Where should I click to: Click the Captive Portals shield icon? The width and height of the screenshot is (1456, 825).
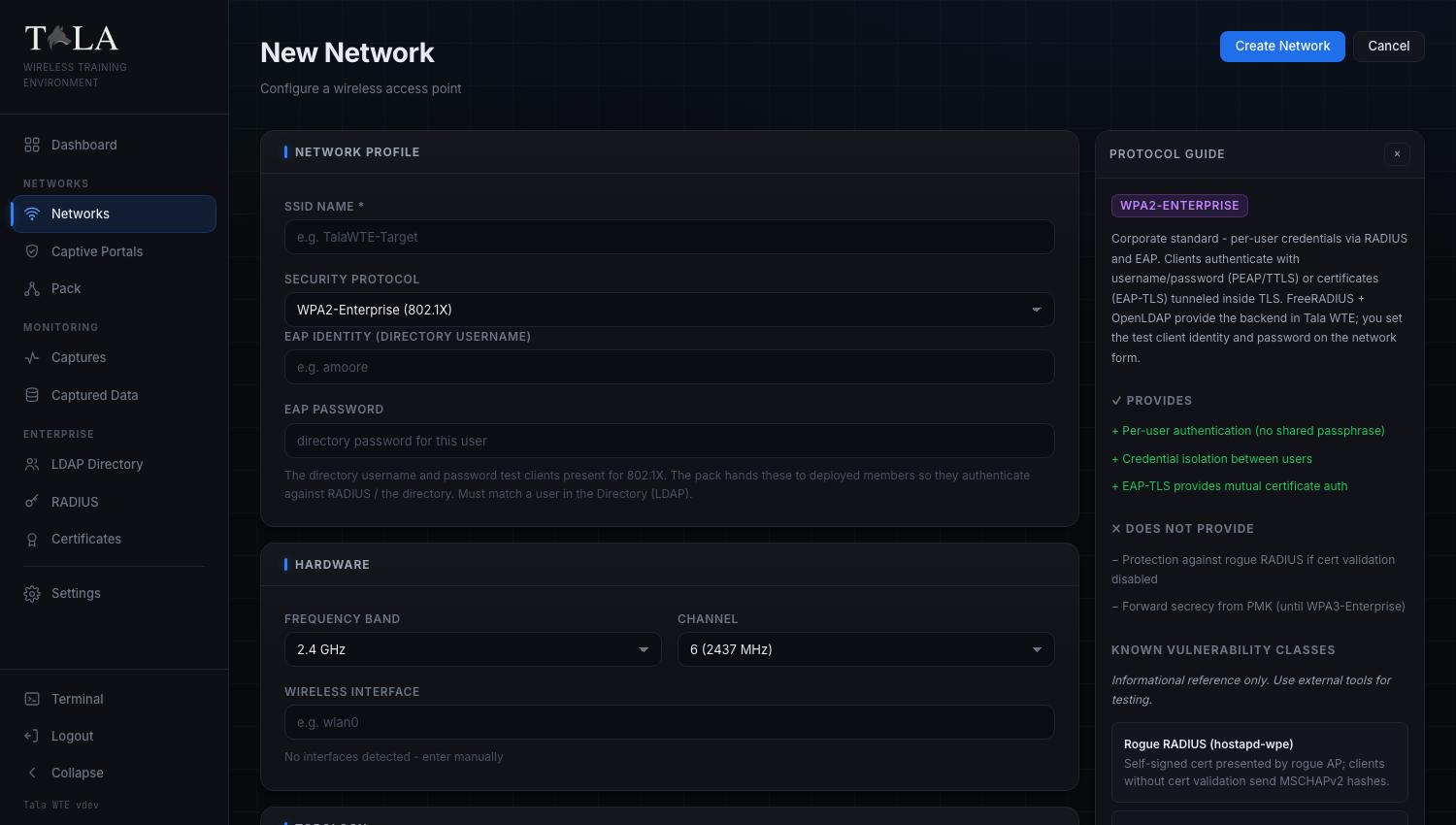click(32, 251)
